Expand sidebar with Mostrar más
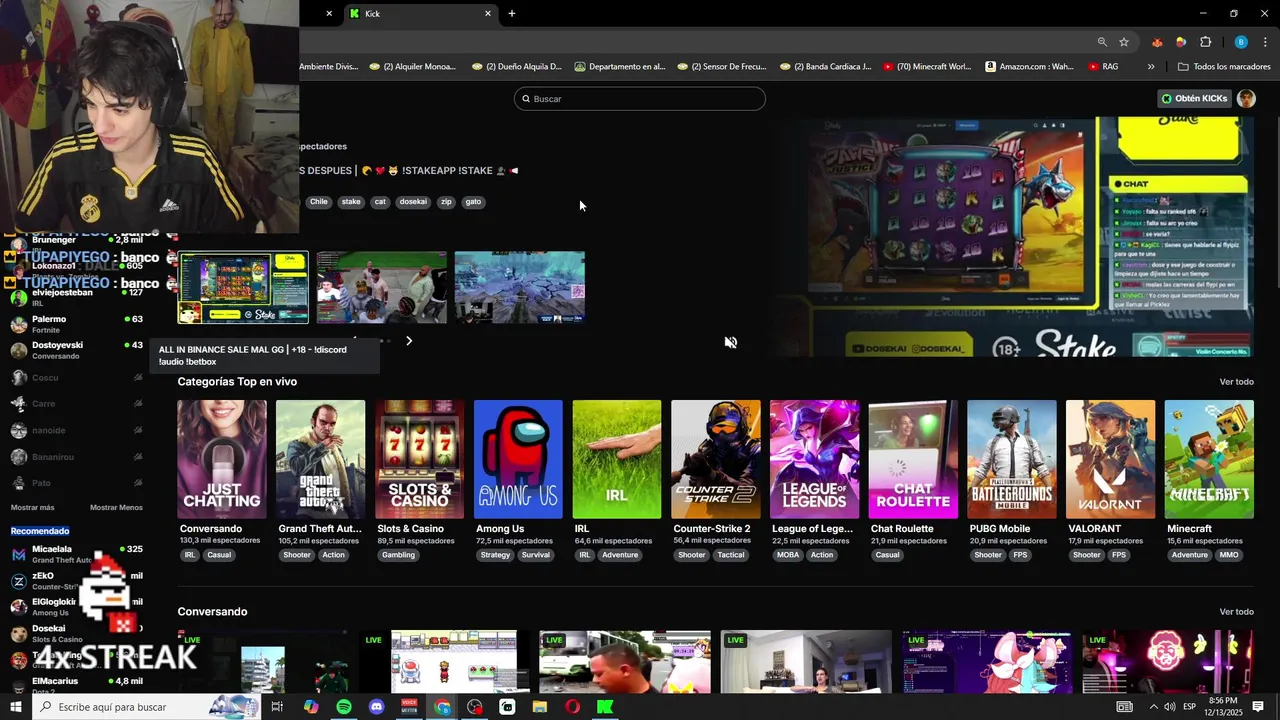1280x720 pixels. pyautogui.click(x=32, y=507)
